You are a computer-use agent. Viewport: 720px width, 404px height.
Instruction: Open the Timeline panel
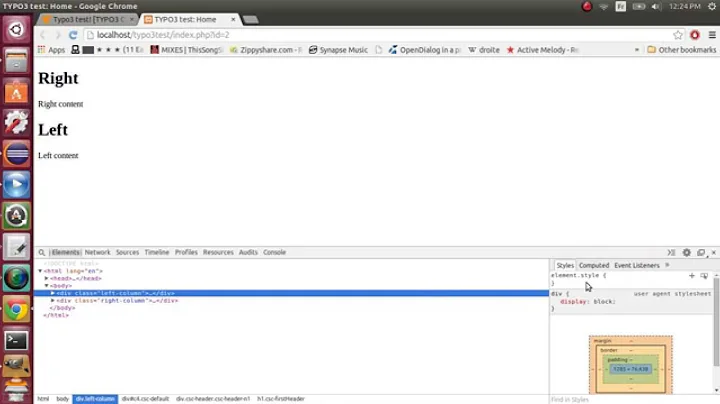157,252
